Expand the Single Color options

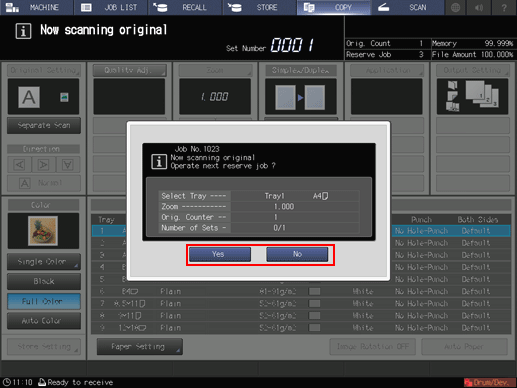click(44, 262)
